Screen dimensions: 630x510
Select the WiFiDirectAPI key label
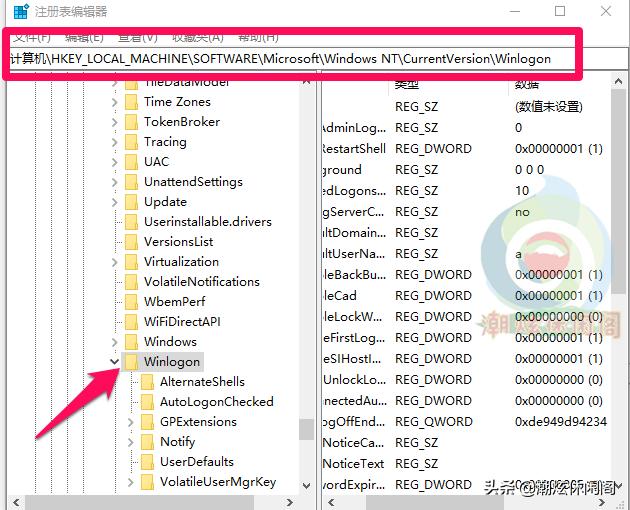(x=182, y=322)
